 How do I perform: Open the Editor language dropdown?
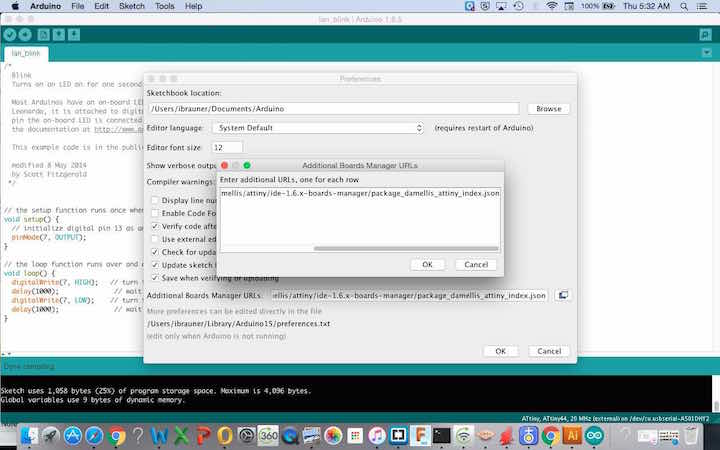tap(318, 128)
